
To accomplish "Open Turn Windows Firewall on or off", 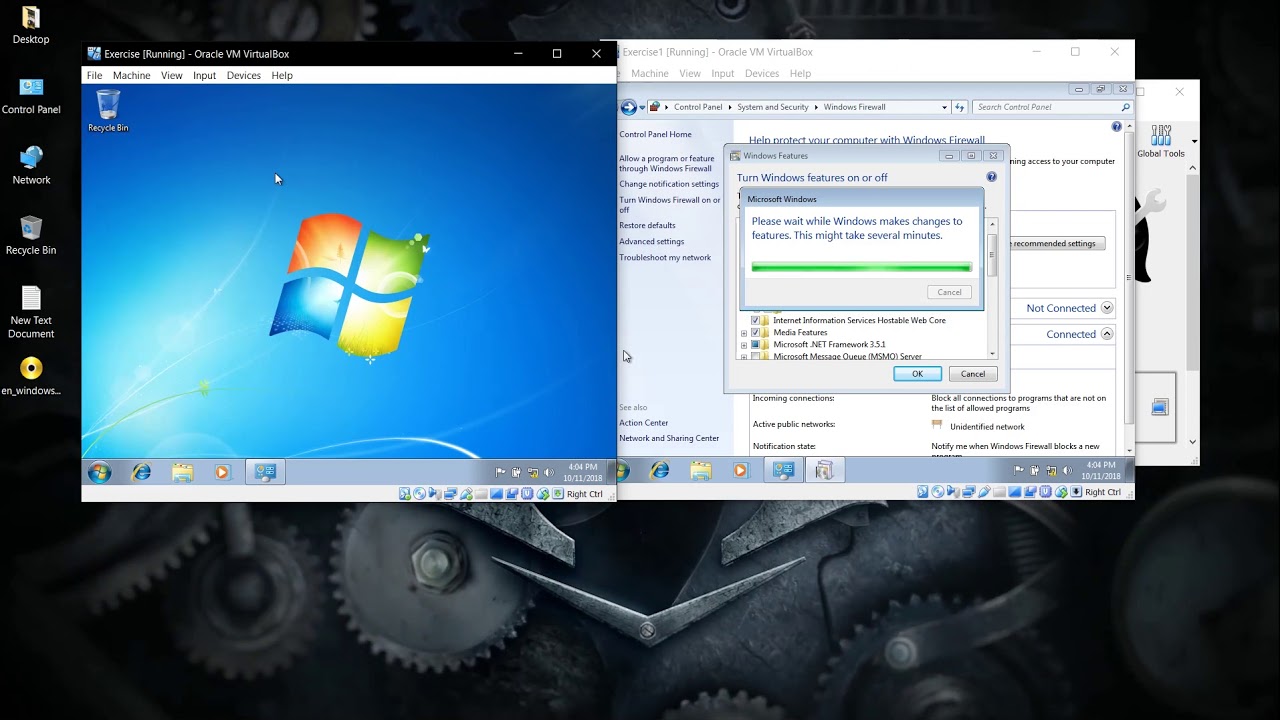I will (x=670, y=205).
